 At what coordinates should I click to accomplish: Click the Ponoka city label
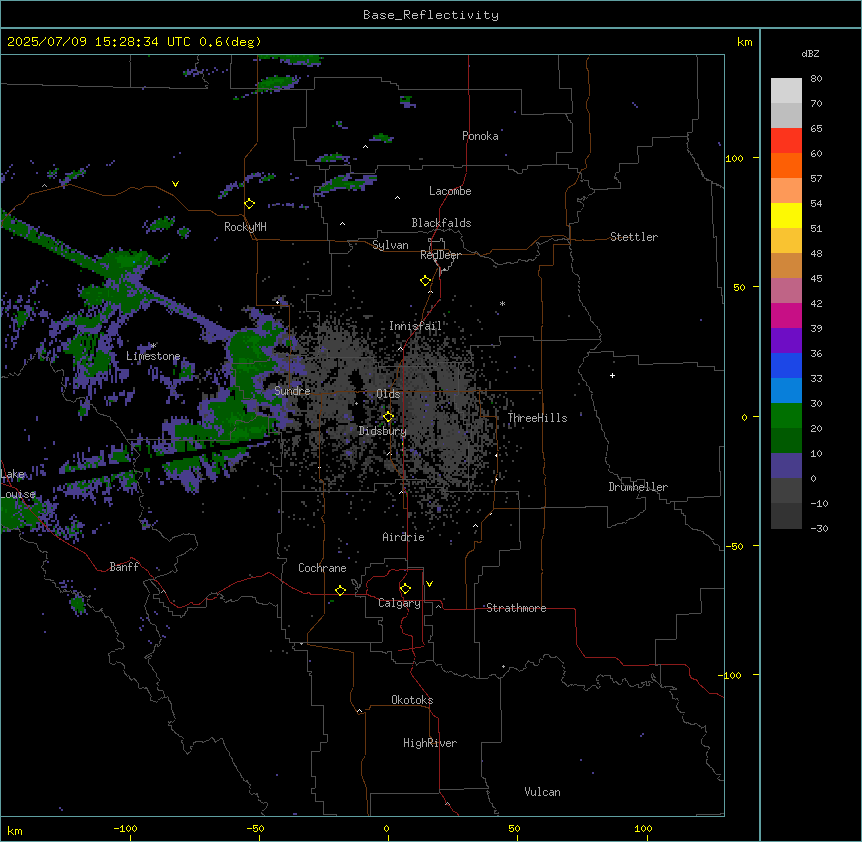(480, 136)
